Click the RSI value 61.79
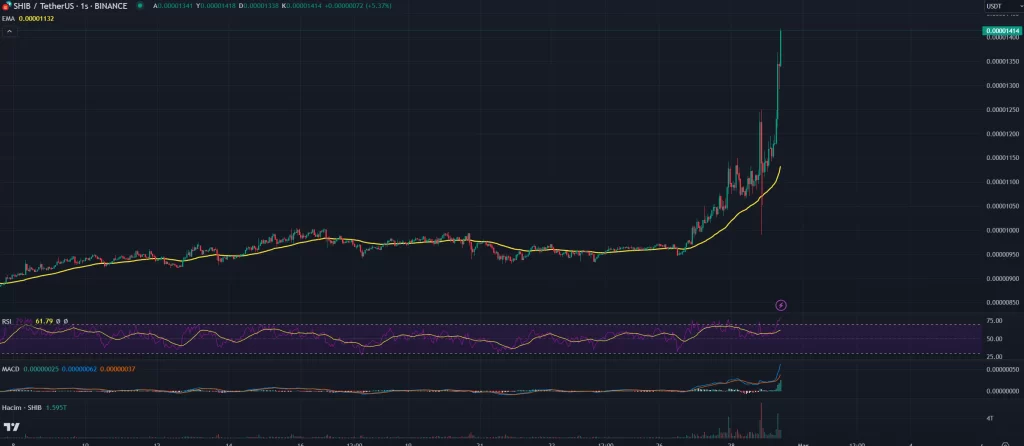This screenshot has width=1024, height=446. point(43,321)
